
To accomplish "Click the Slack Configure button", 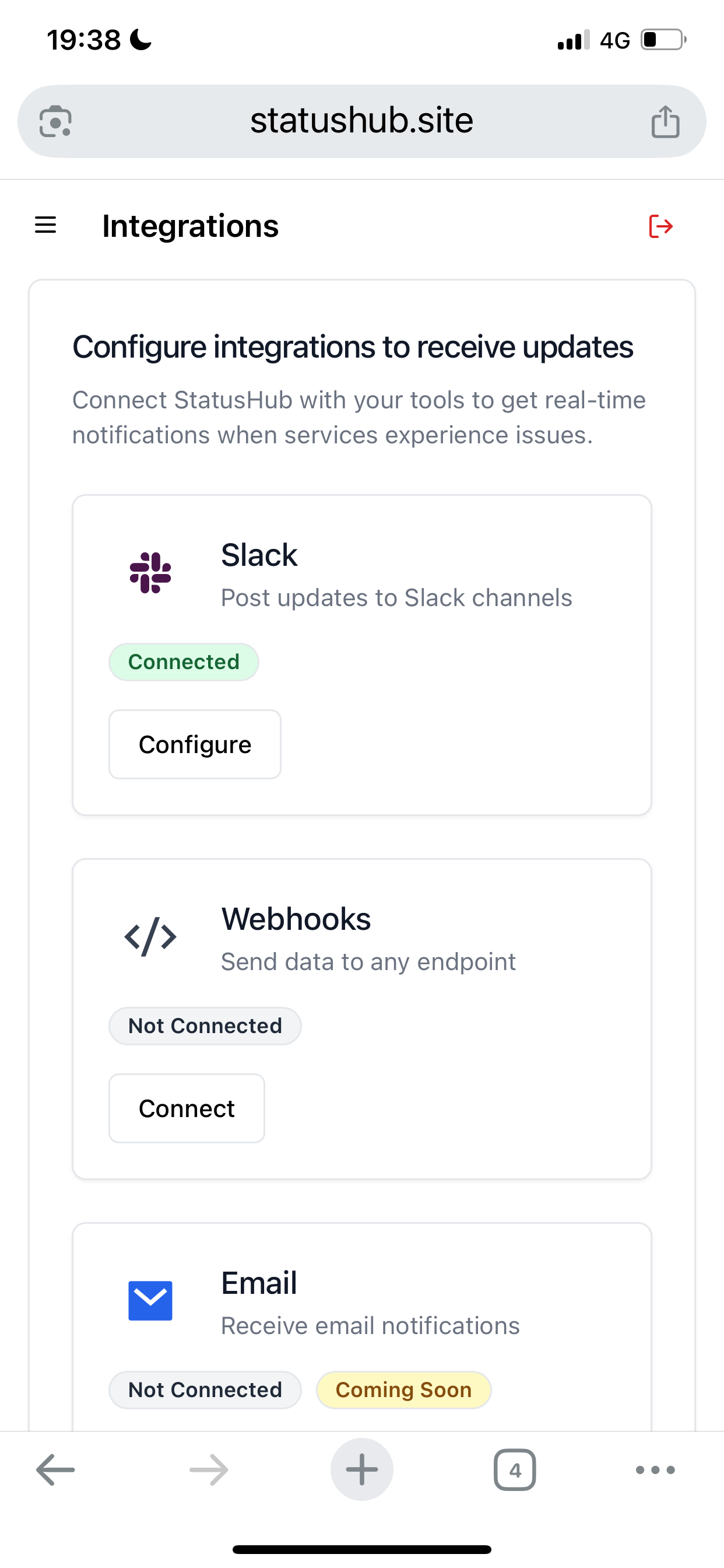I will pyautogui.click(x=195, y=744).
